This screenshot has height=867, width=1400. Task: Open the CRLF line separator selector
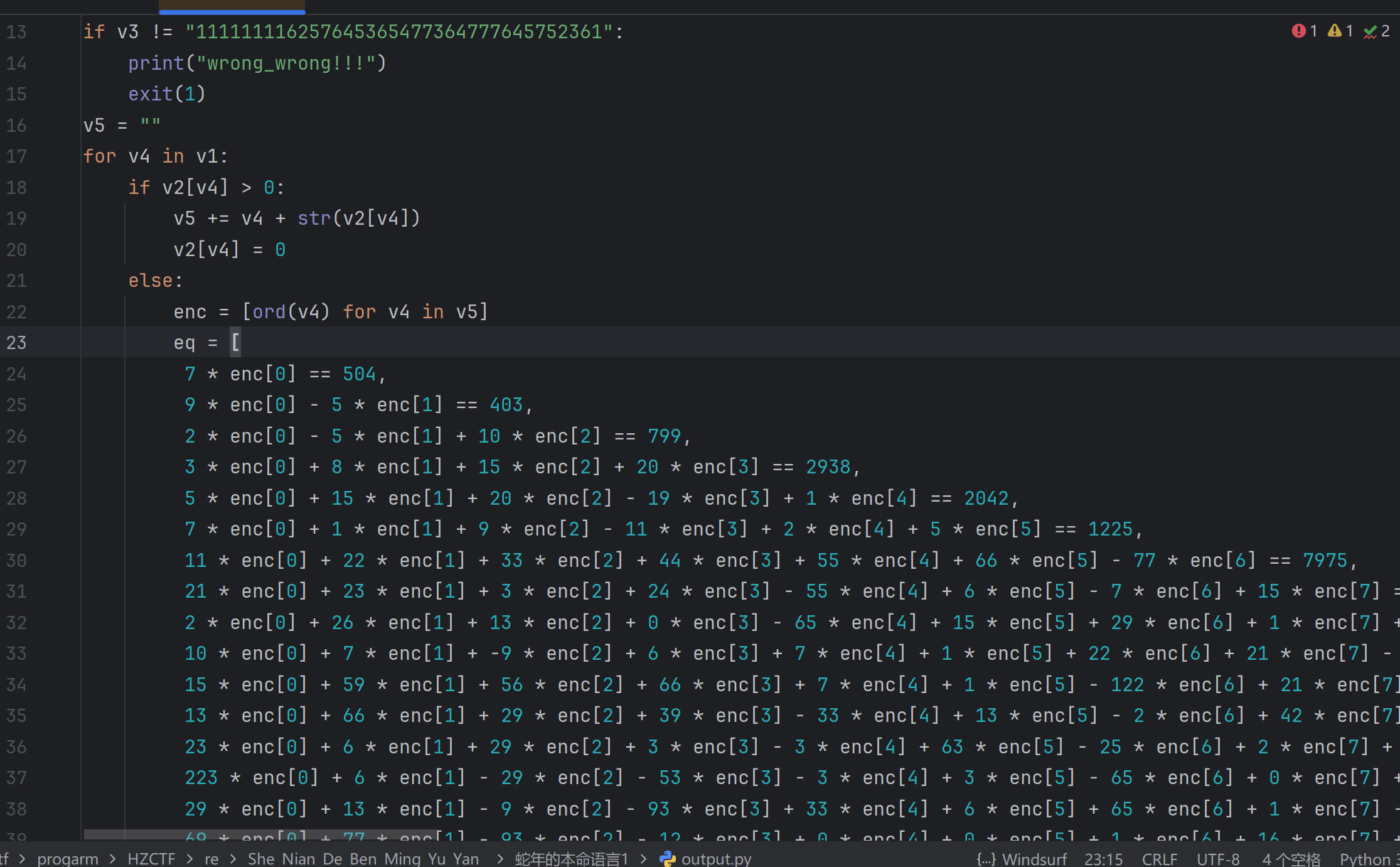pos(1159,858)
